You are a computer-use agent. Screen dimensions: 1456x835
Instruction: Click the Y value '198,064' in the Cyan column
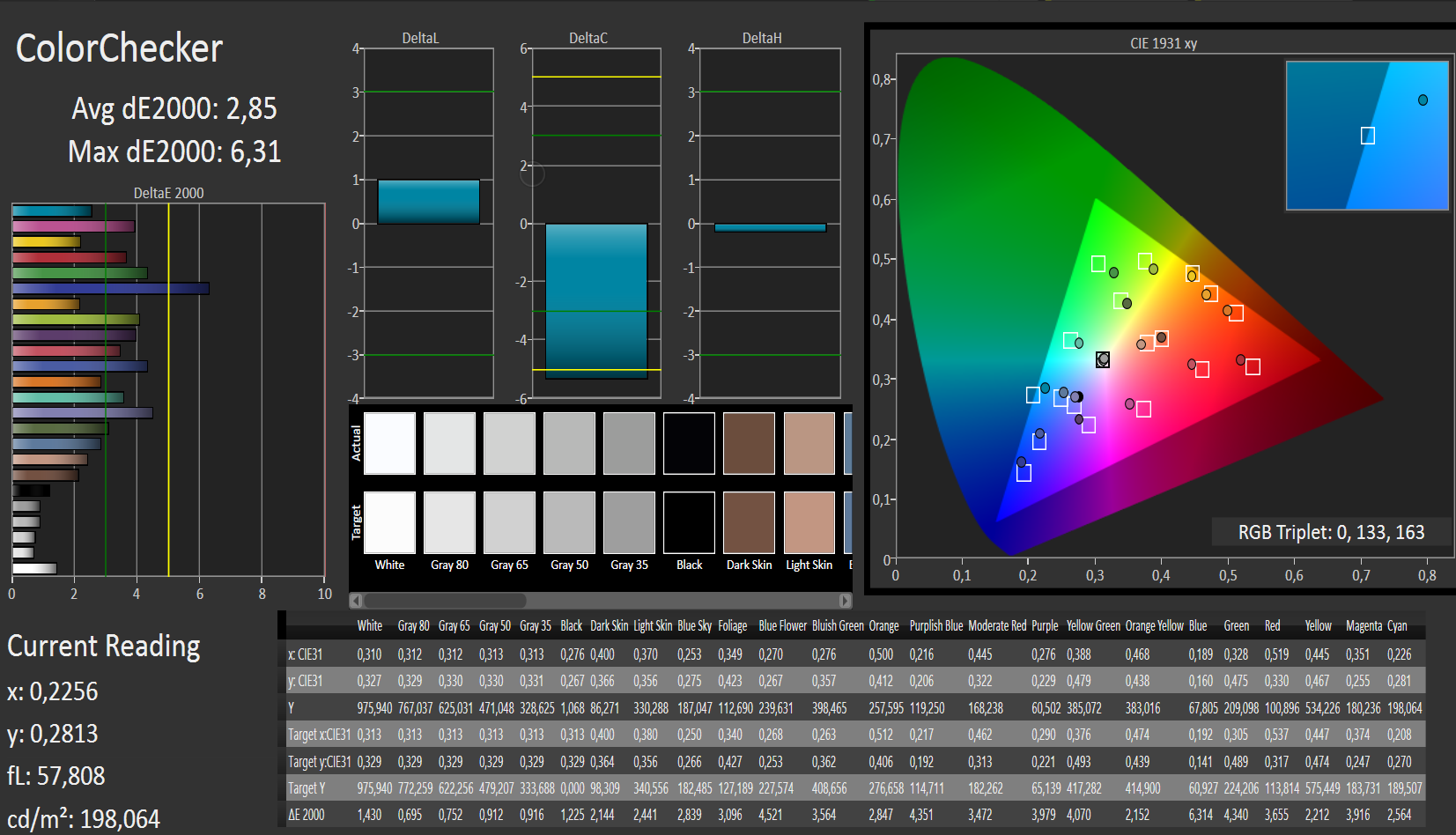click(1404, 708)
